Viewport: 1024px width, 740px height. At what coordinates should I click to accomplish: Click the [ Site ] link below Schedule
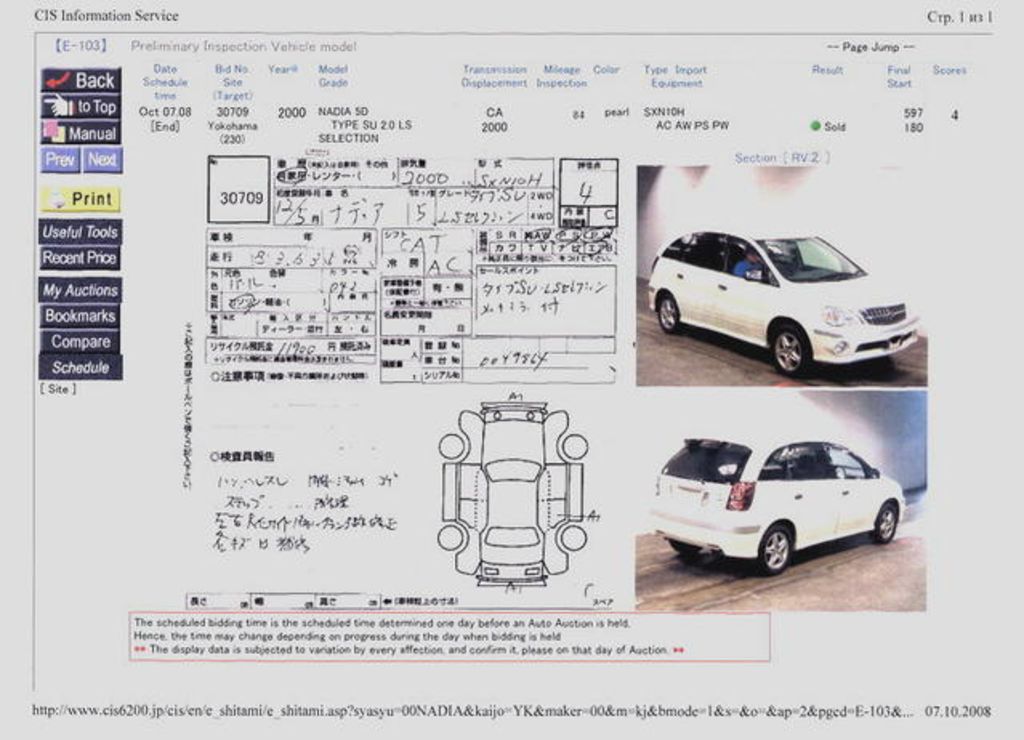coord(58,389)
